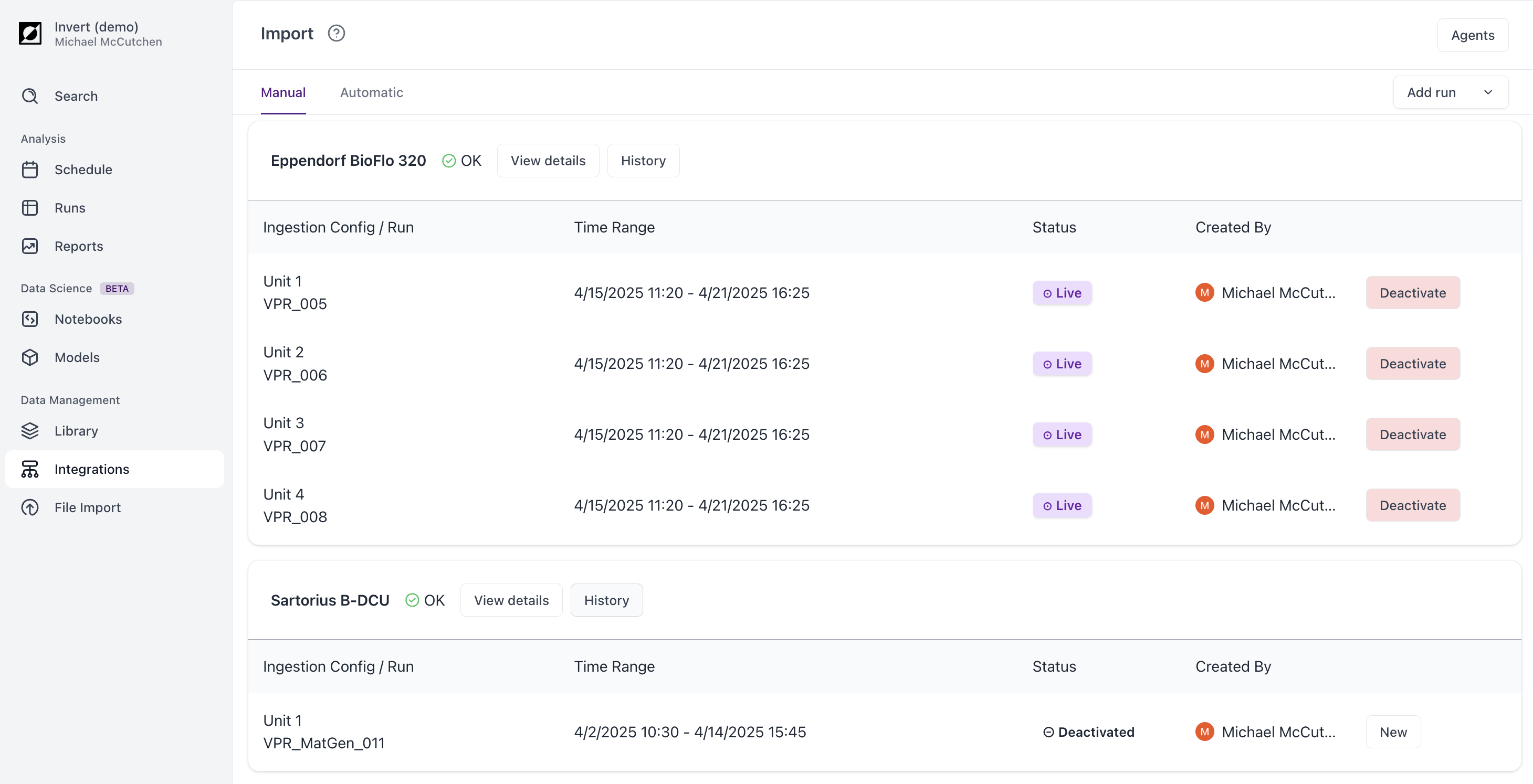Click the Invert (demo) workspace name
Viewport: 1533px width, 784px height.
[x=97, y=27]
